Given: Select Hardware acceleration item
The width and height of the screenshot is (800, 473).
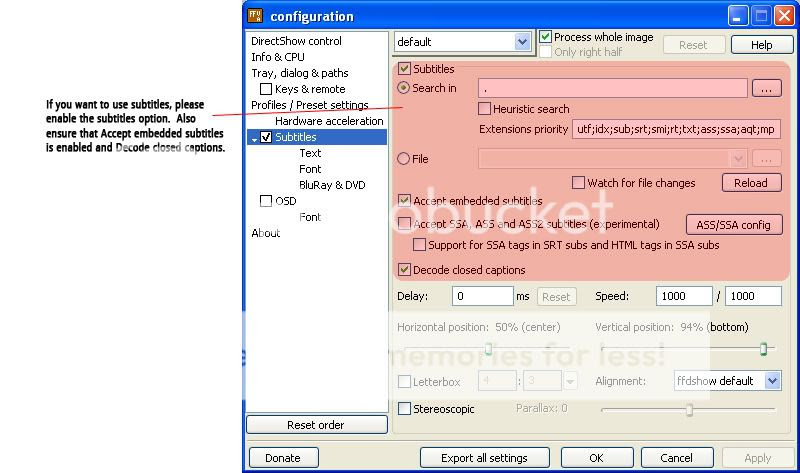Looking at the screenshot, I should pyautogui.click(x=329, y=121).
